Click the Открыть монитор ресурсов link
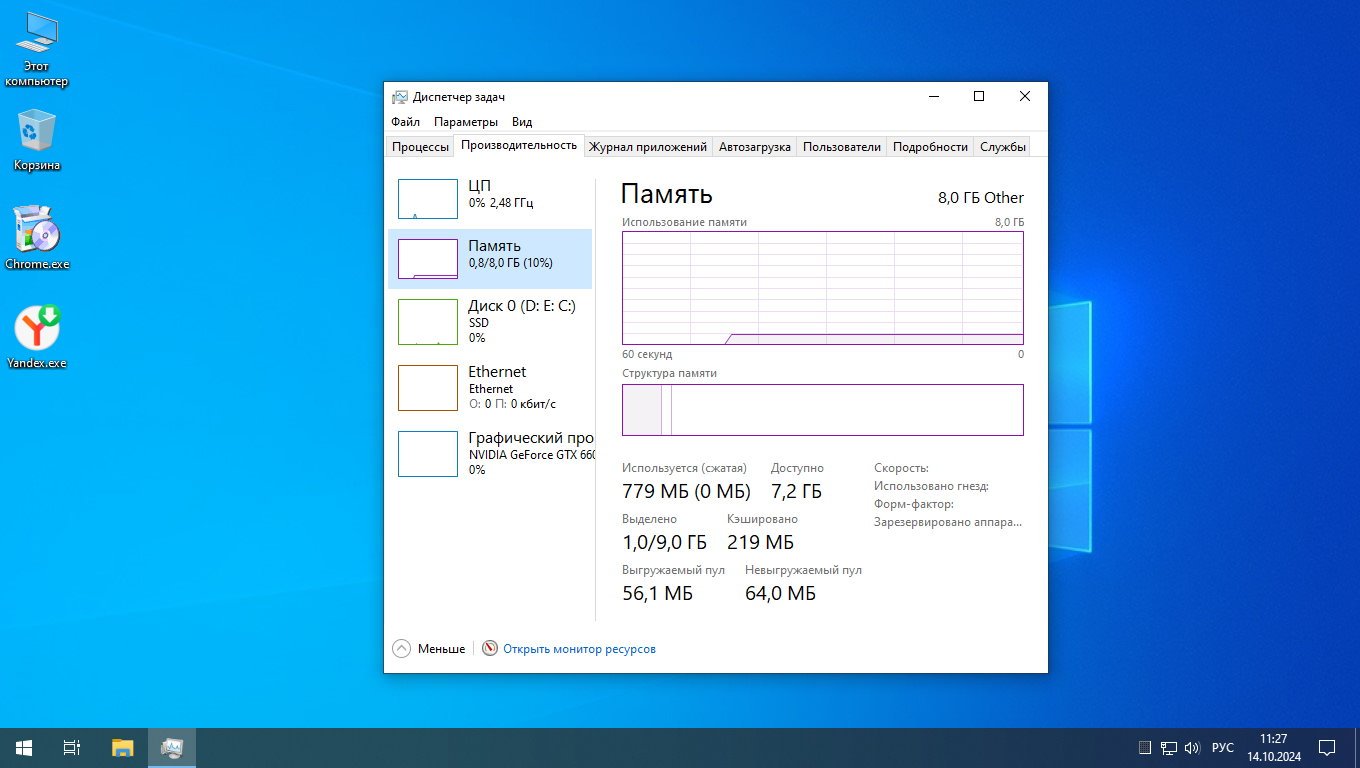 [579, 649]
